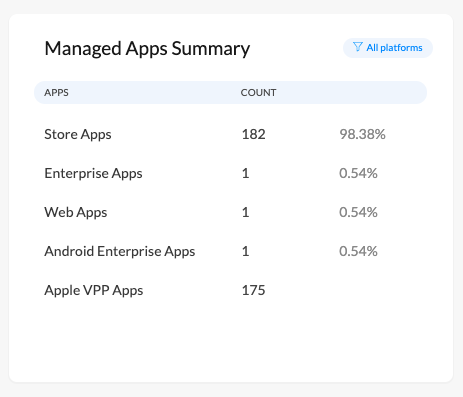Screen dimensions: 463x397
Task: Click the count 1 for Enterprise Apps
Action: 246,173
